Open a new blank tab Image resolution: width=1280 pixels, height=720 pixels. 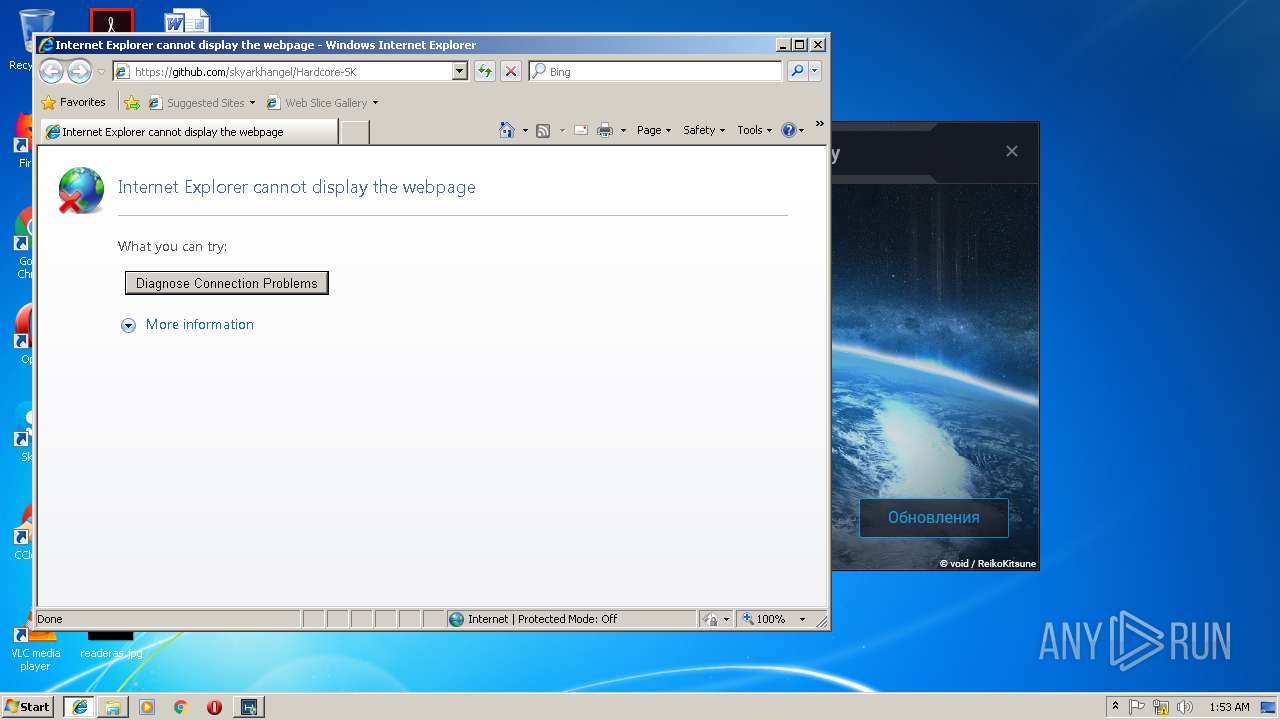[355, 132]
